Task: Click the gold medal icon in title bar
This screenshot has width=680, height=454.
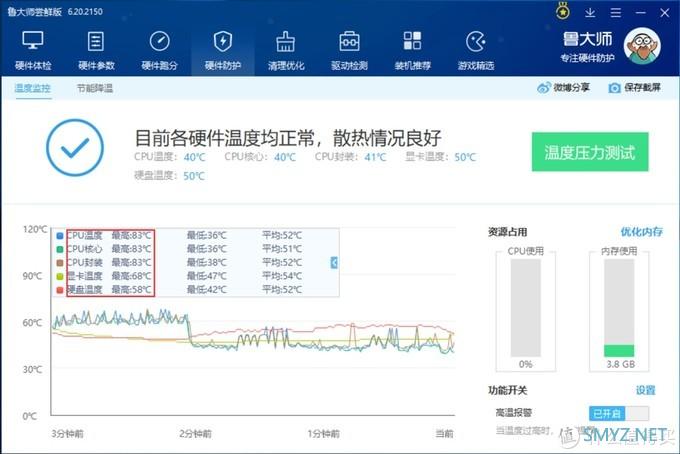Action: point(563,11)
